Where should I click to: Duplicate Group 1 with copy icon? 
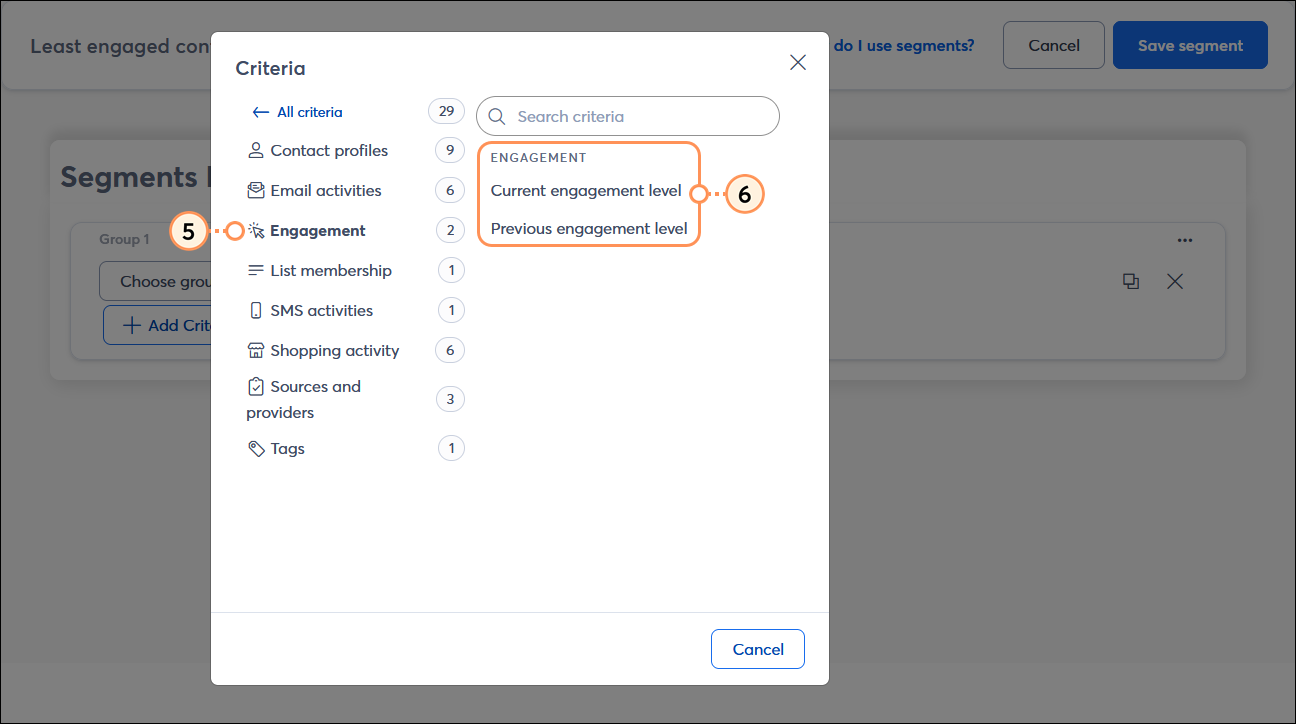(1131, 282)
